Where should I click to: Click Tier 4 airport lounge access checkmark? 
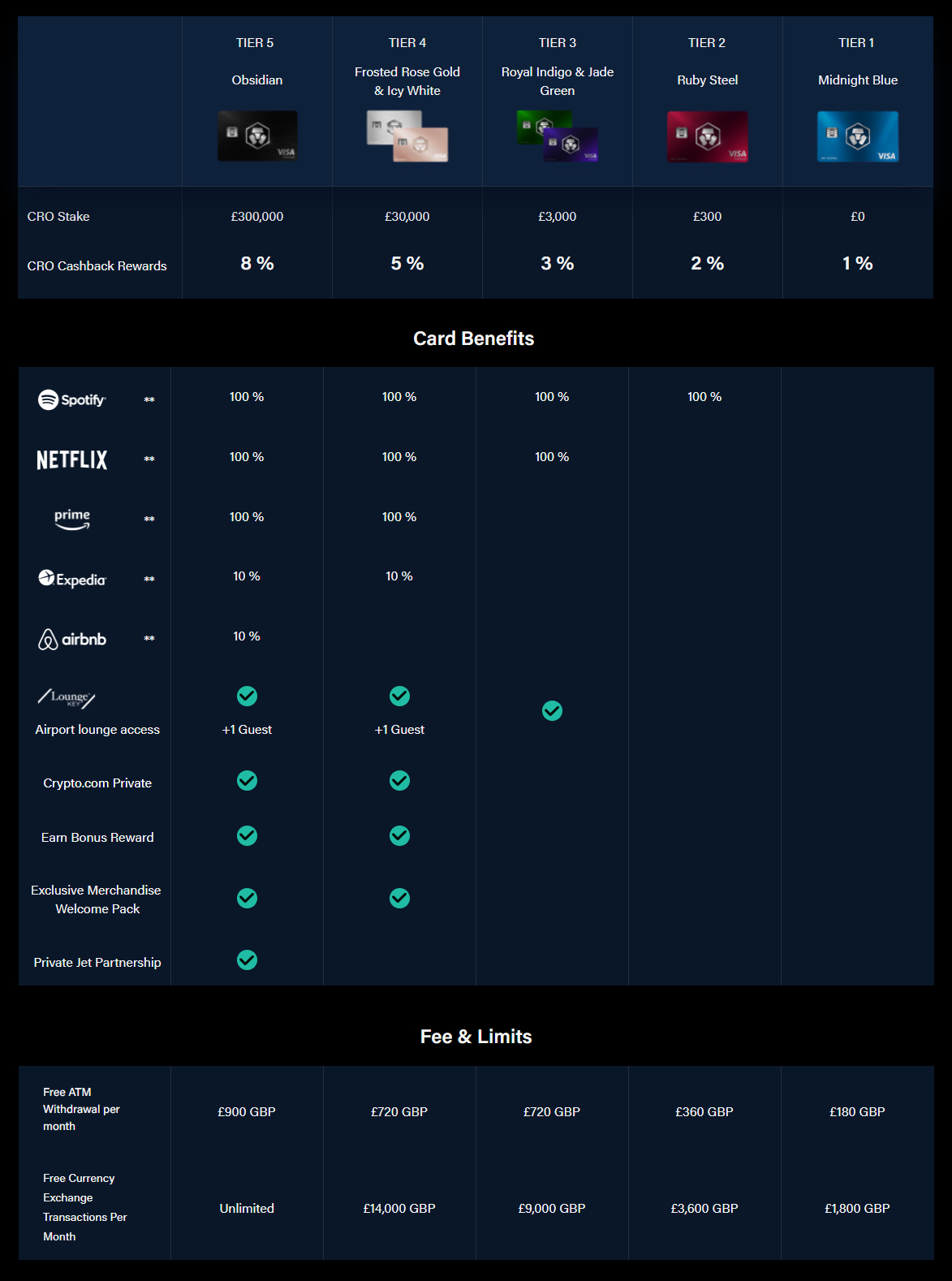point(399,696)
